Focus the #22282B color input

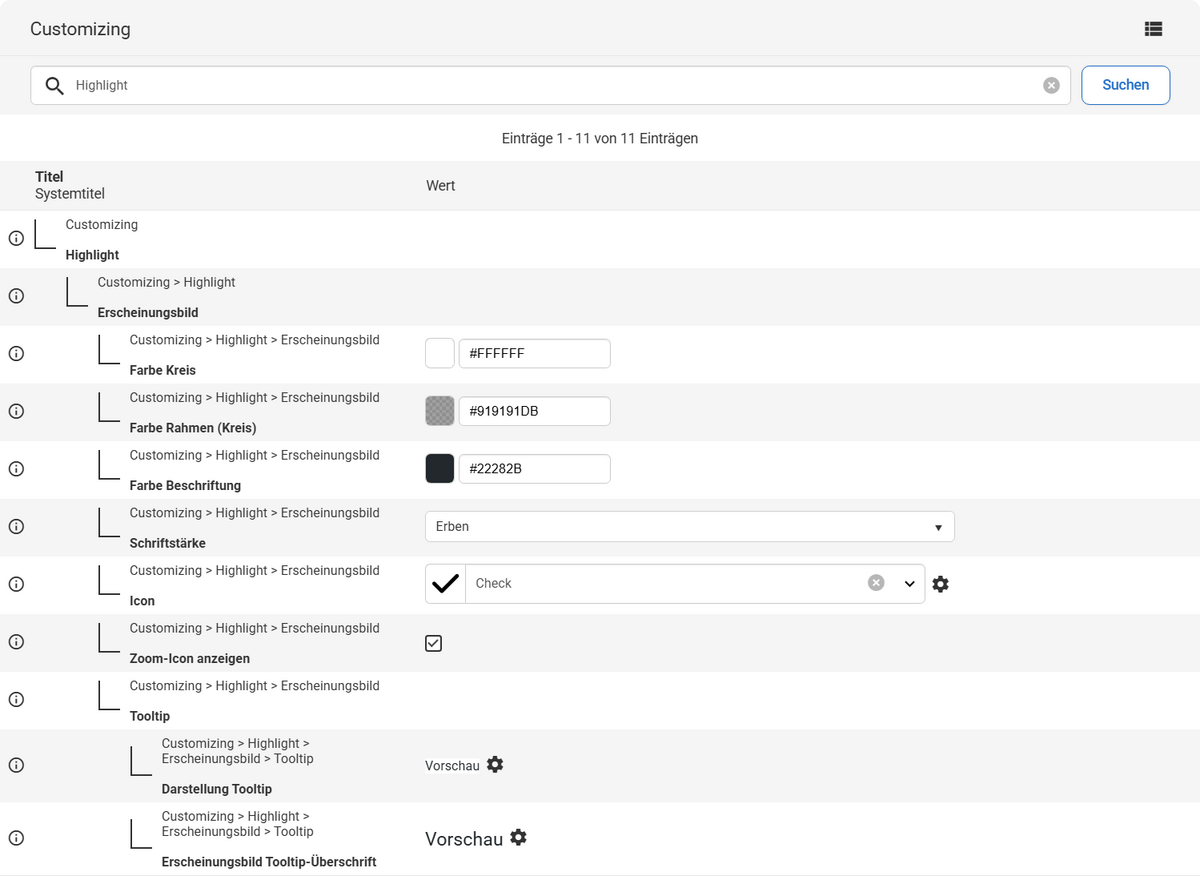coord(535,469)
